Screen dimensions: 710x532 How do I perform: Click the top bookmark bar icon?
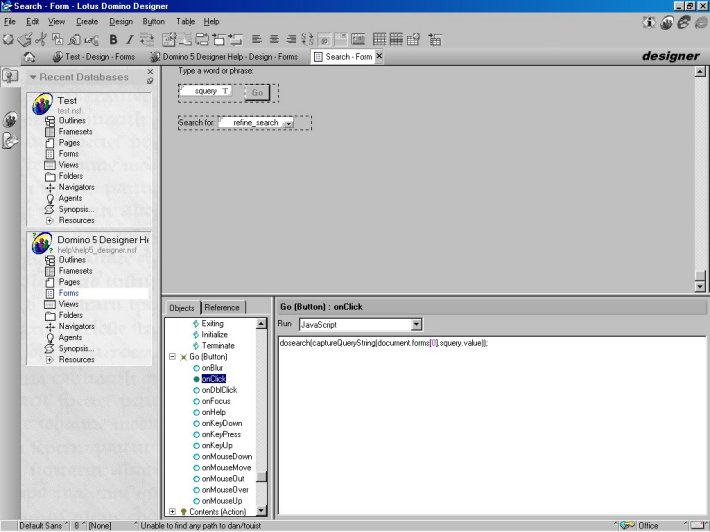tap(10, 76)
